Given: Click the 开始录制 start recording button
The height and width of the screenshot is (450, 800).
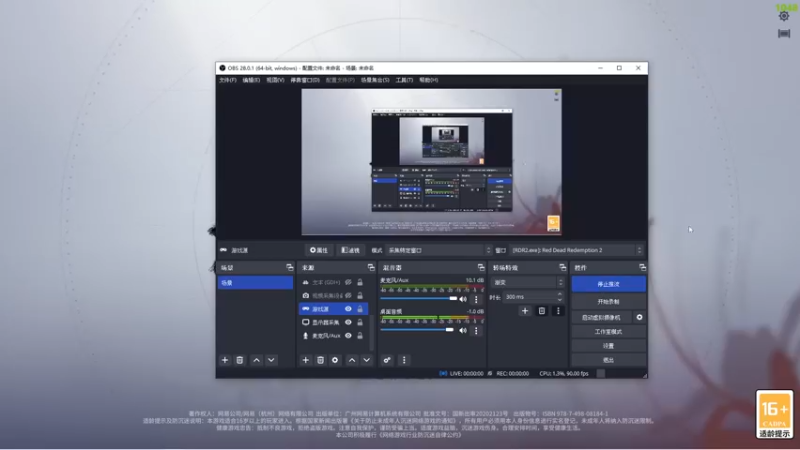Looking at the screenshot, I should (609, 302).
